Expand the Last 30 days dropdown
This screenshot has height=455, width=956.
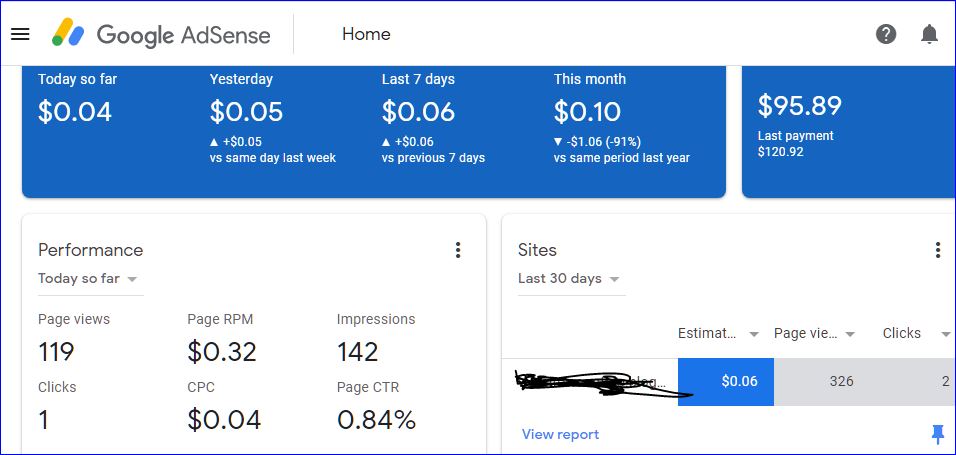[x=571, y=279]
